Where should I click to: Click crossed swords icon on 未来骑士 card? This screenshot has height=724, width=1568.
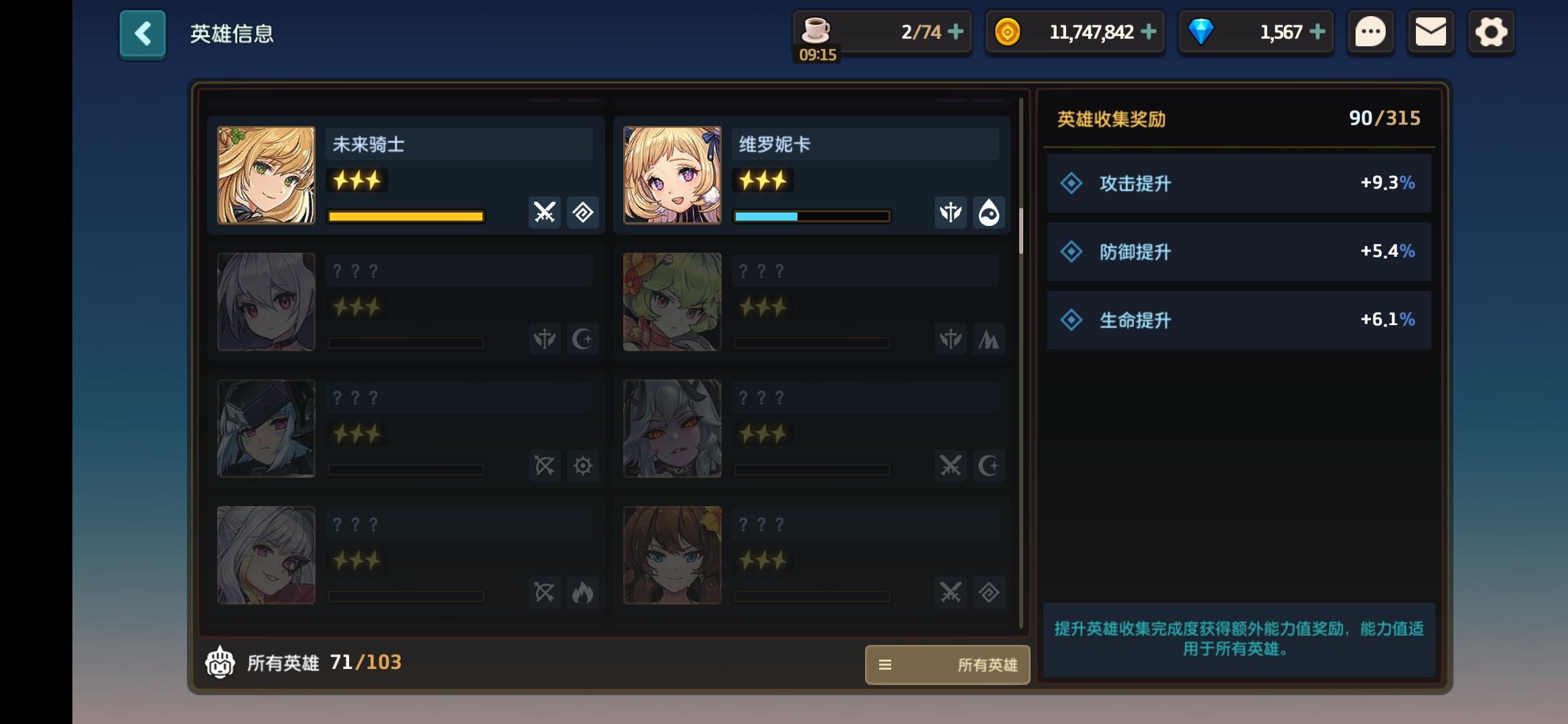point(545,213)
